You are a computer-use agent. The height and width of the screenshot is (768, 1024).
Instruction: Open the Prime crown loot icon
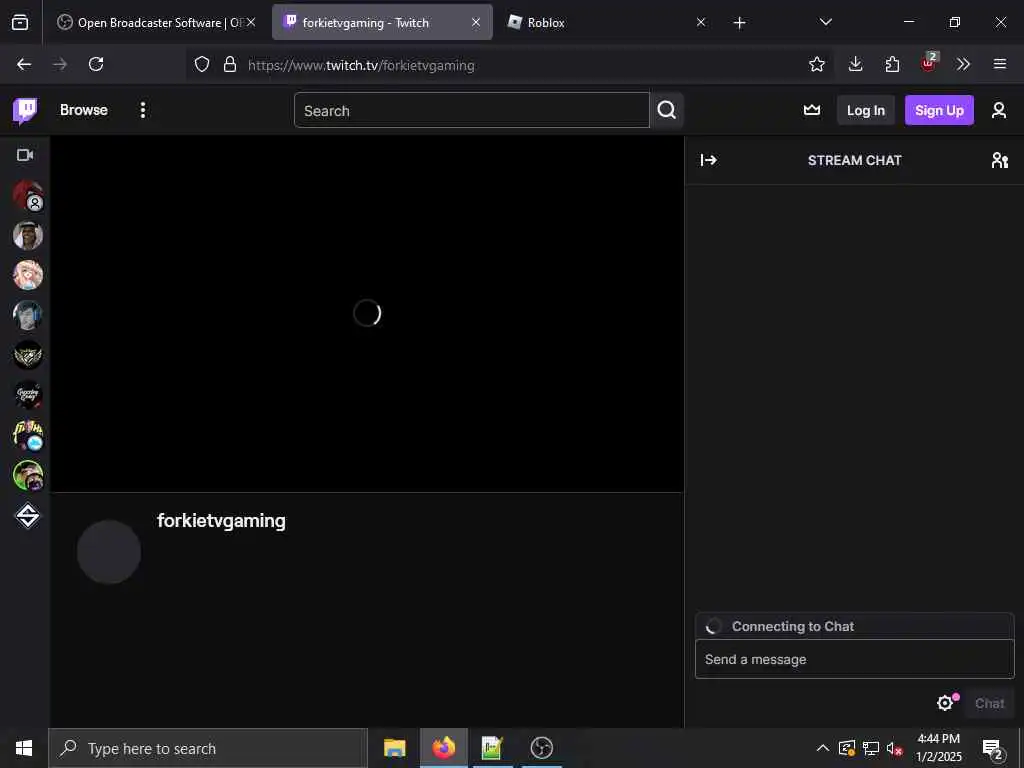[812, 110]
